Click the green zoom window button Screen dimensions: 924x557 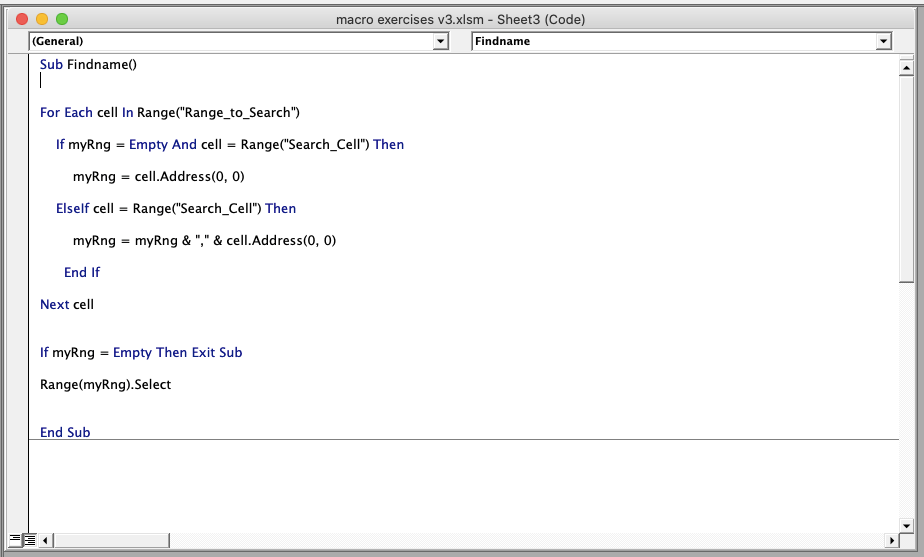pyautogui.click(x=62, y=19)
